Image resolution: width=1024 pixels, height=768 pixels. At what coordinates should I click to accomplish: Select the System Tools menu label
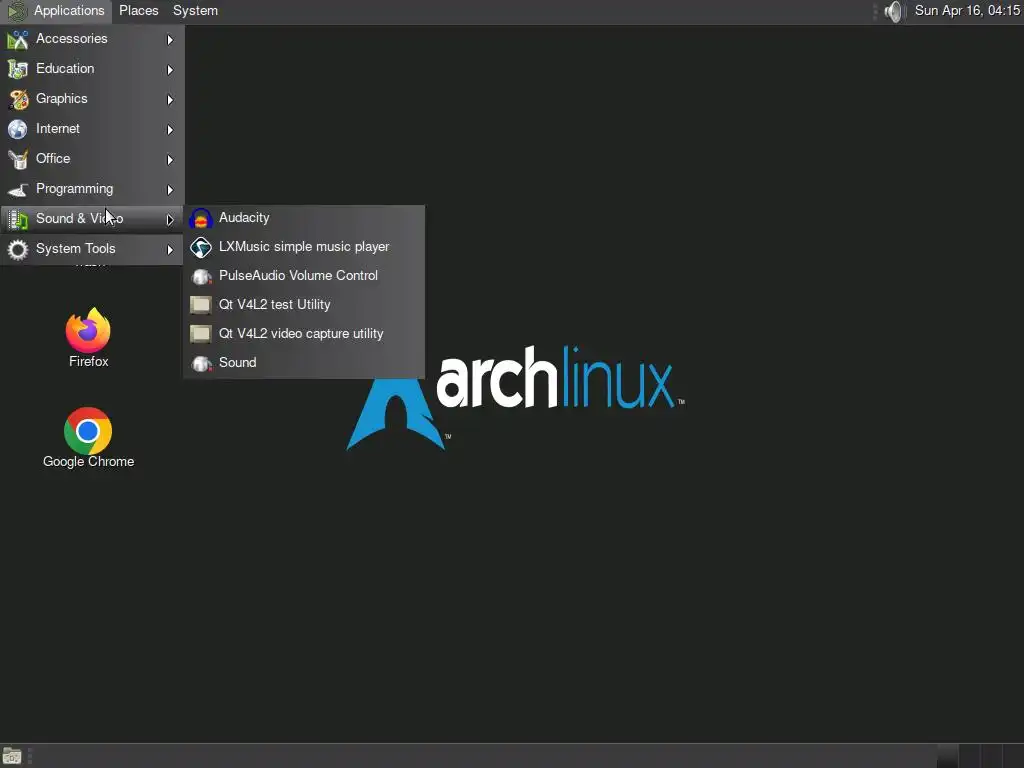[x=75, y=249]
